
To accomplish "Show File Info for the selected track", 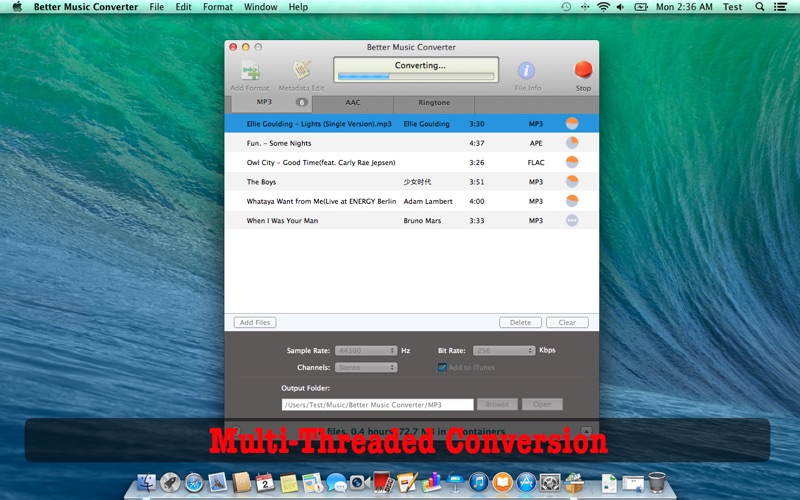I will coord(527,71).
